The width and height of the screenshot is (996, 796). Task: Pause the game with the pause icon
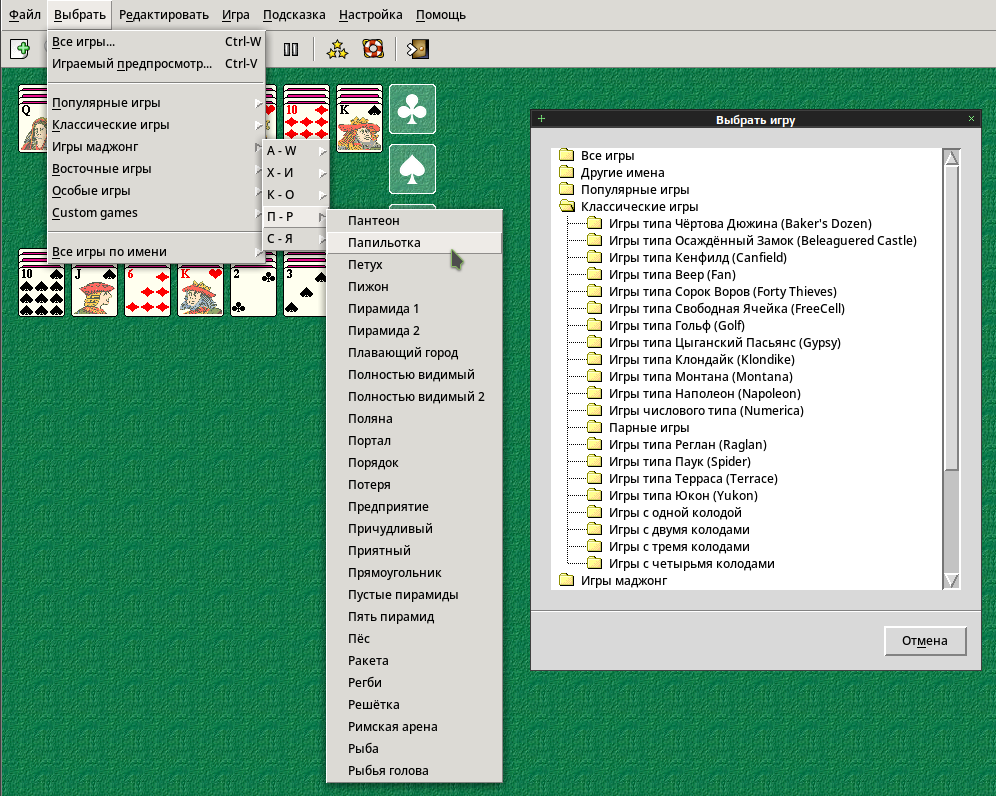click(291, 49)
